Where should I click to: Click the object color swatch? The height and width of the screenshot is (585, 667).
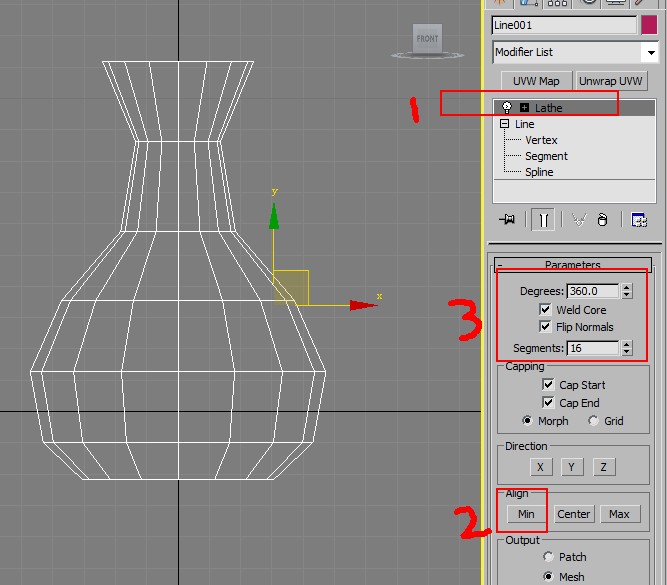point(649,25)
